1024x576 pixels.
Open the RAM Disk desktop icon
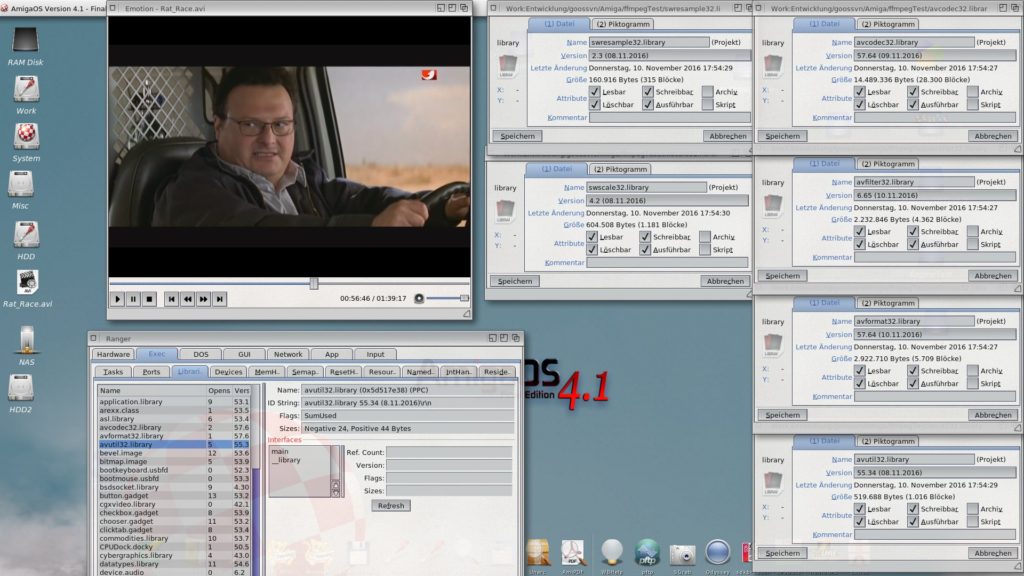tap(25, 40)
